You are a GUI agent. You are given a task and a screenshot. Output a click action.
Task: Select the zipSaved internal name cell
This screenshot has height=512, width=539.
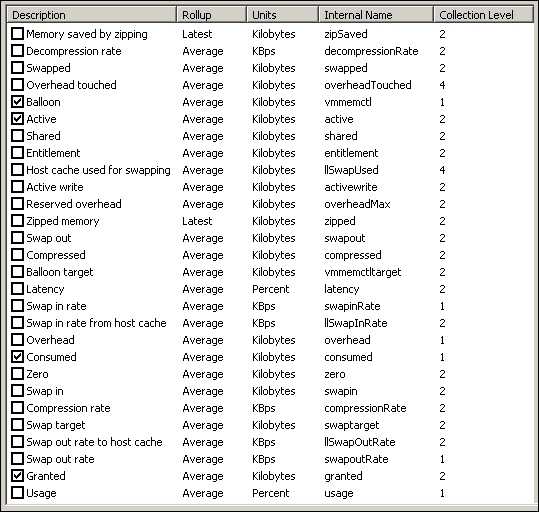pyautogui.click(x=346, y=34)
